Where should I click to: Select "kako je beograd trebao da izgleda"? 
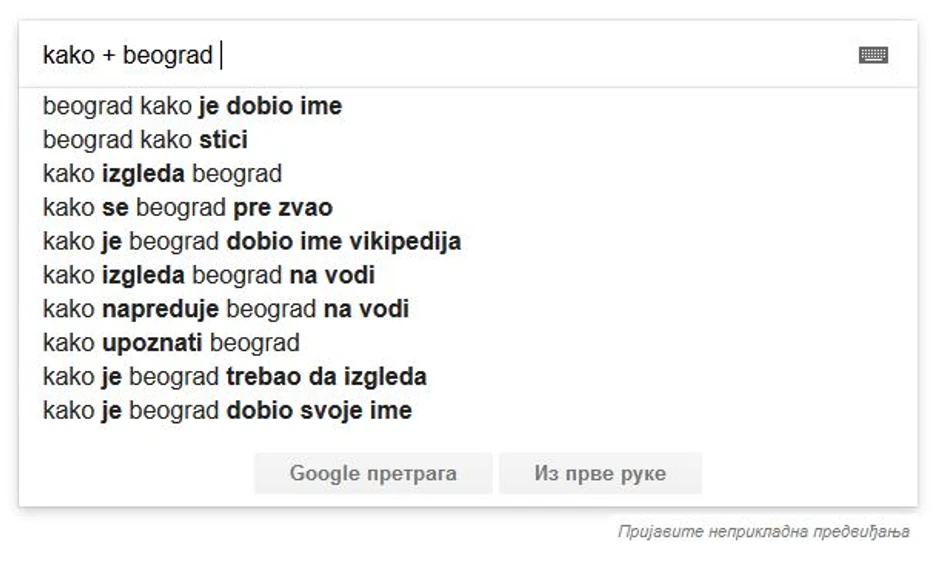(x=234, y=377)
